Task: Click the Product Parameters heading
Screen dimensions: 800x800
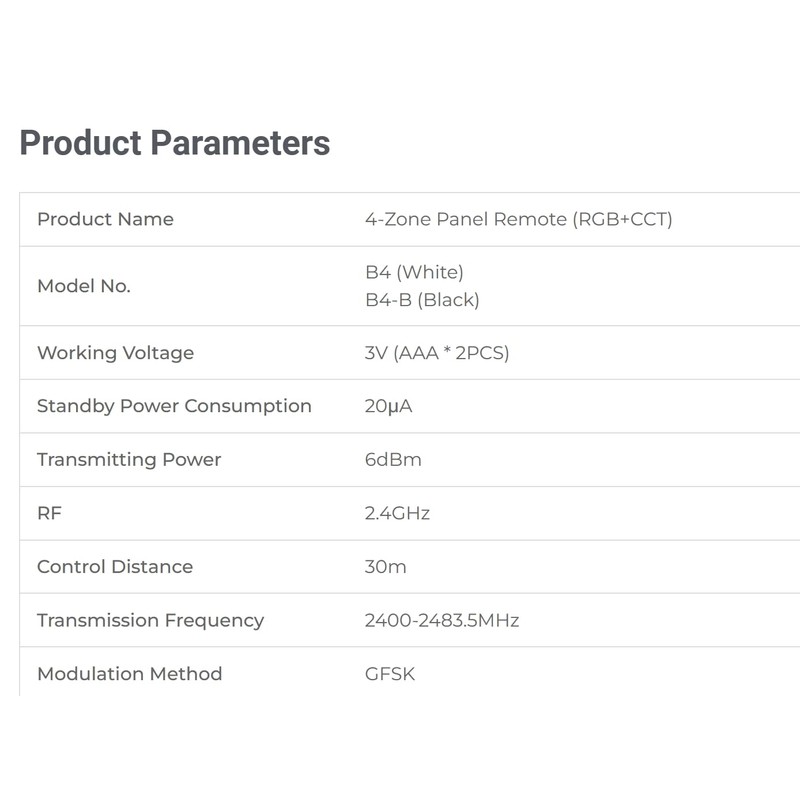Action: tap(175, 143)
